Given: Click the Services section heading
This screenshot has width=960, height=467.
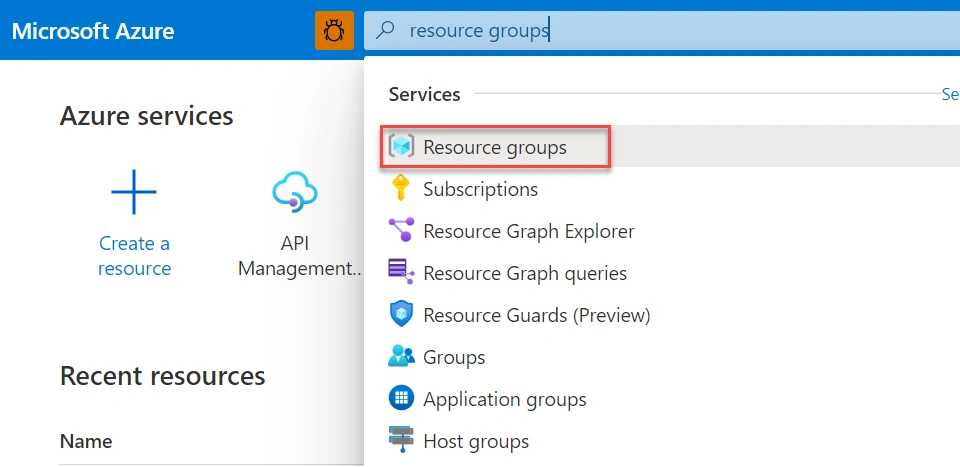Looking at the screenshot, I should click(x=424, y=94).
